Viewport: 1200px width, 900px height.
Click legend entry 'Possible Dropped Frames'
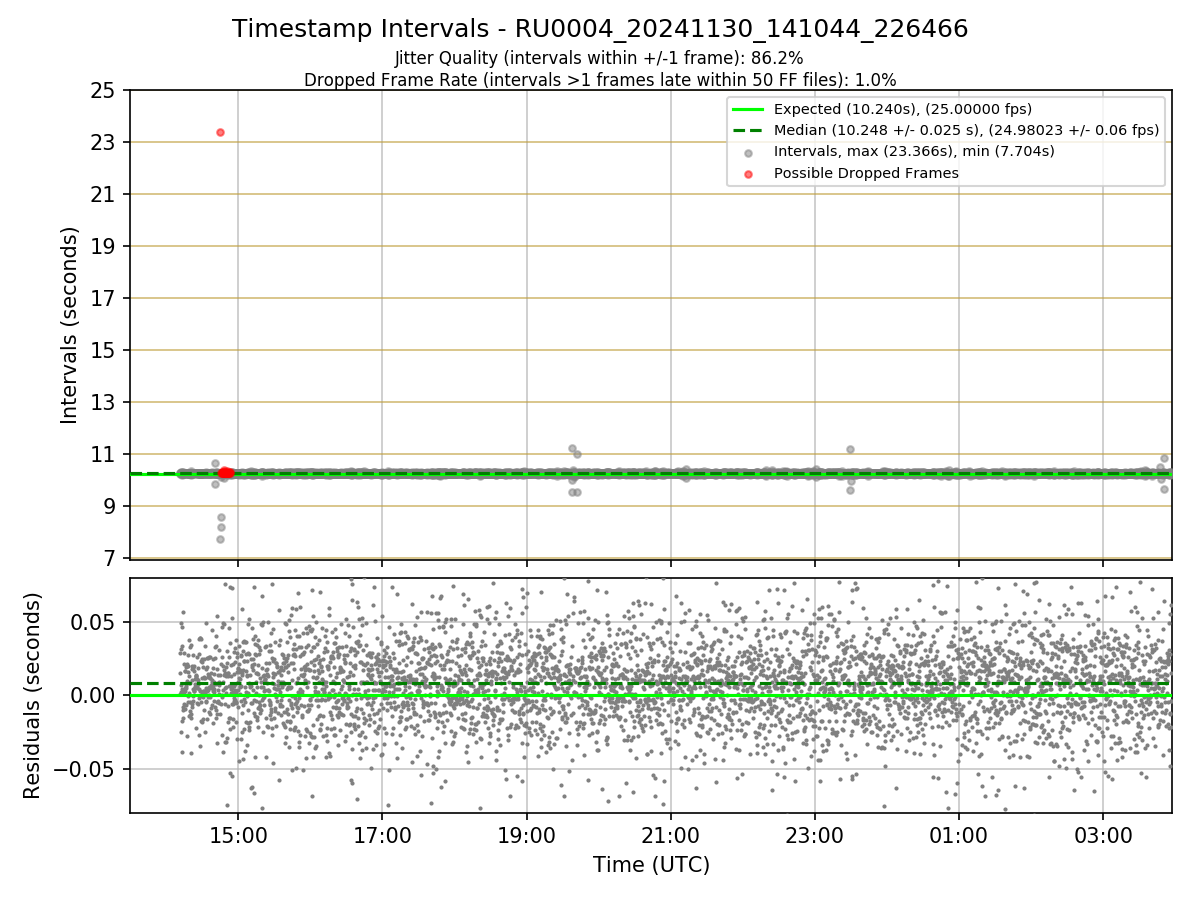(x=866, y=173)
